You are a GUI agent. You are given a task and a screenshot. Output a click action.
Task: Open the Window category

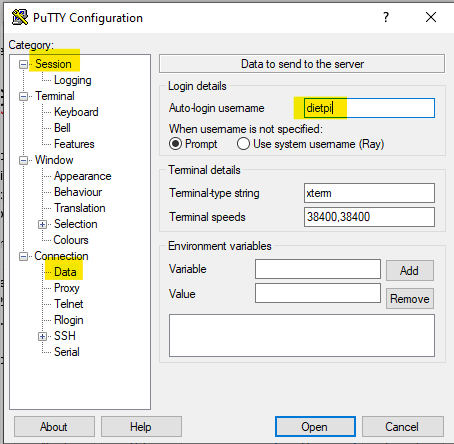click(54, 160)
